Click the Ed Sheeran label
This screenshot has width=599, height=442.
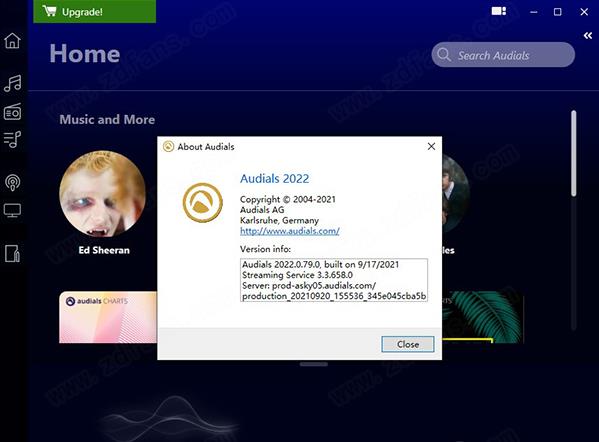point(104,250)
